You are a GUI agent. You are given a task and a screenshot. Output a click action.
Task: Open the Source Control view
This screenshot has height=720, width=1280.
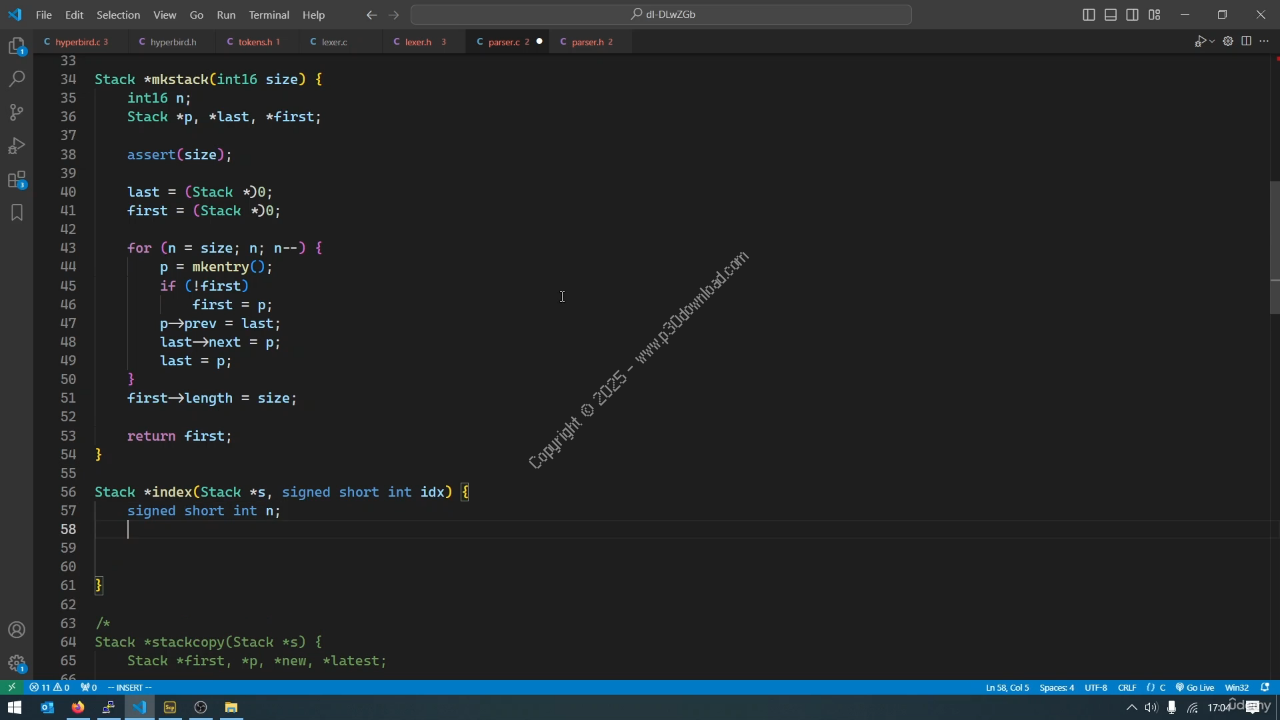17,112
